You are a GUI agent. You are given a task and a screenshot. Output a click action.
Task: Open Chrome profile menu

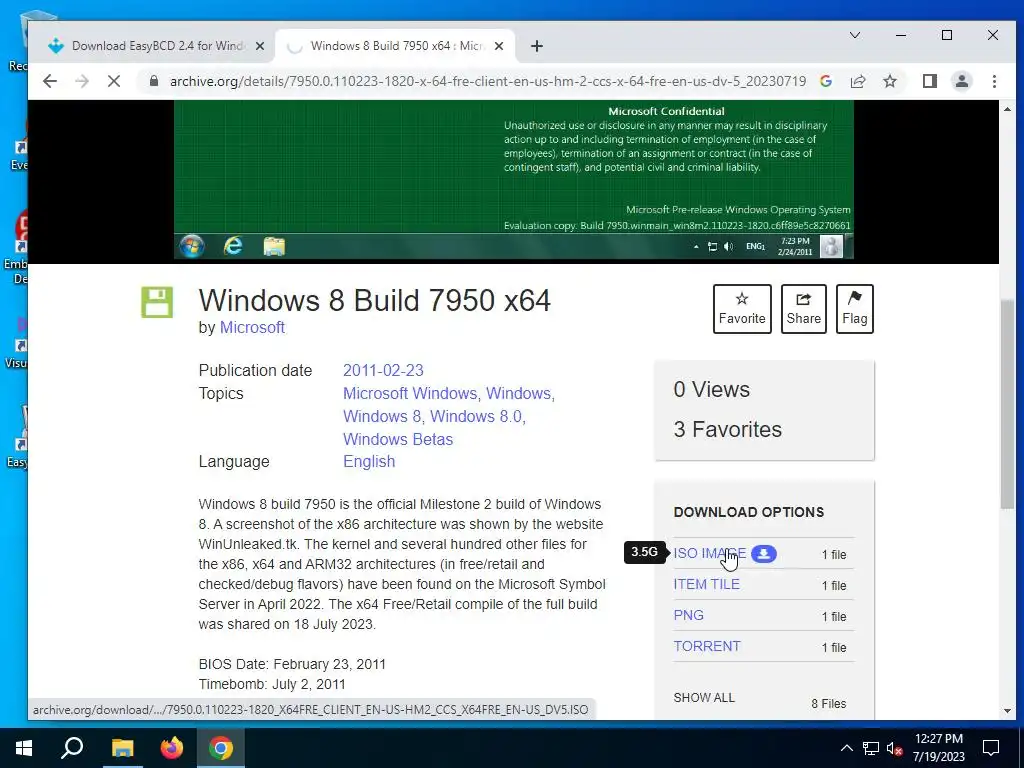coord(962,81)
